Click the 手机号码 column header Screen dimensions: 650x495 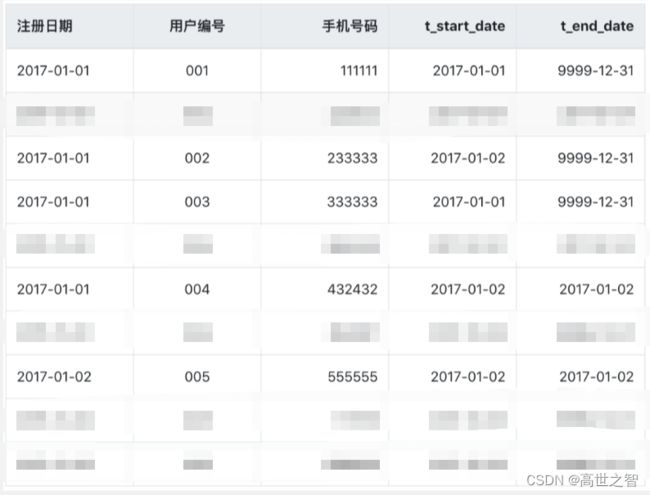(350, 26)
